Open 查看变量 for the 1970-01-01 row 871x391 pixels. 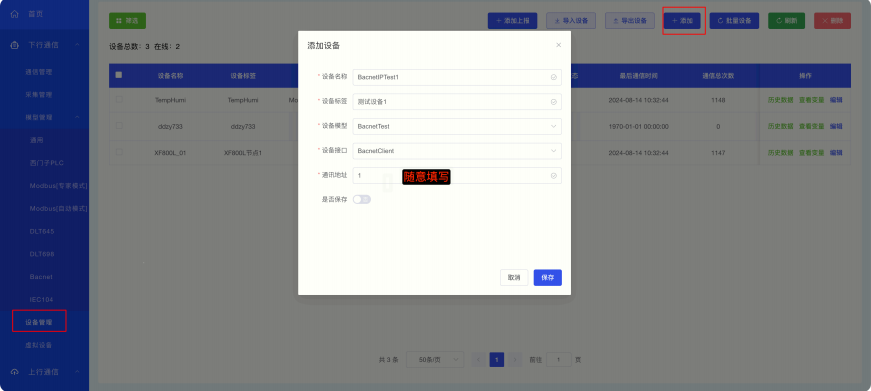(x=812, y=126)
